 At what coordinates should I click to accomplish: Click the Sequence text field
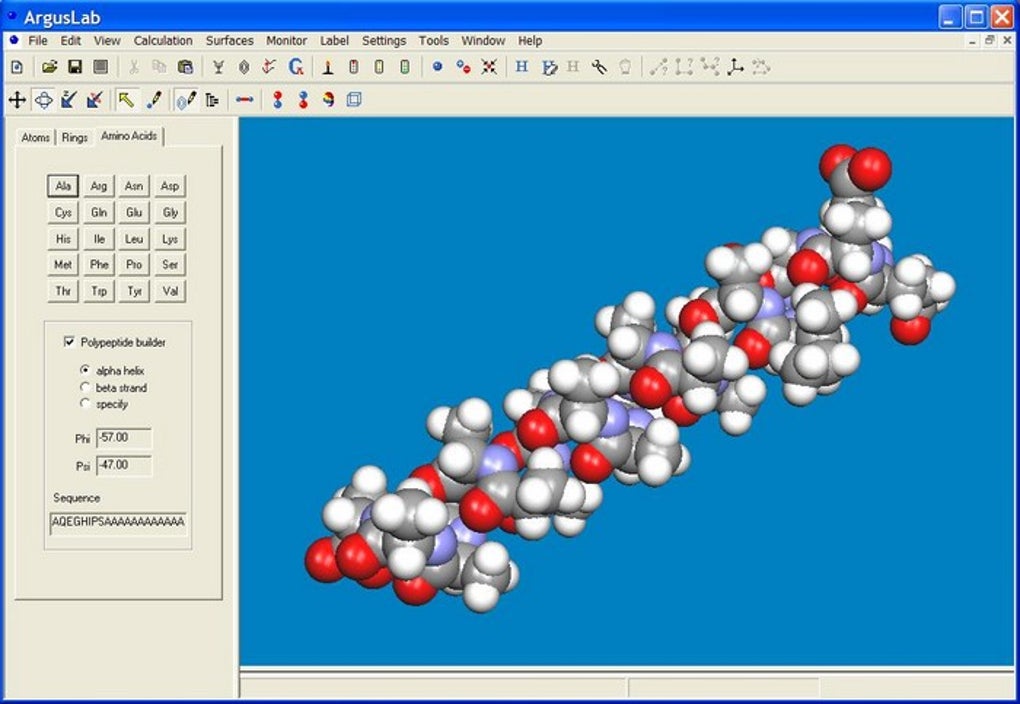(119, 523)
